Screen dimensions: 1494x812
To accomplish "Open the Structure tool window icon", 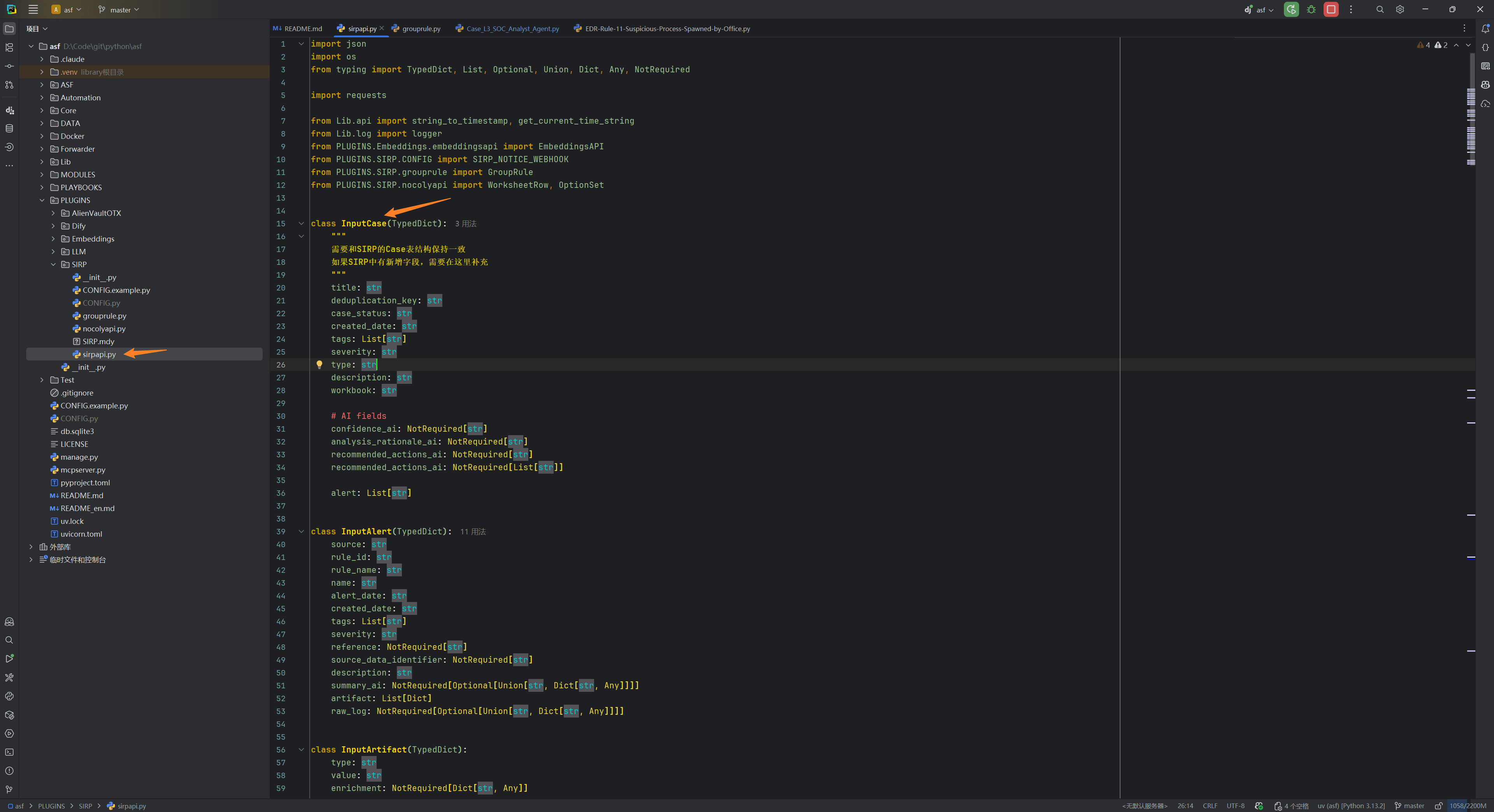I will [9, 47].
